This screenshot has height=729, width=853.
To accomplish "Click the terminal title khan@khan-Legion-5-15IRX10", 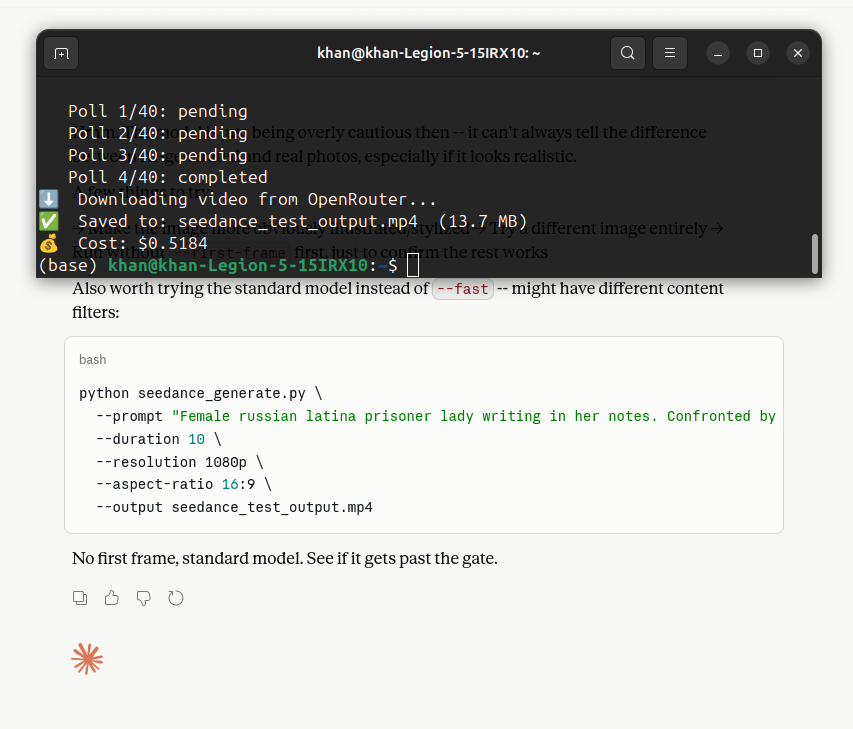I will (x=429, y=53).
